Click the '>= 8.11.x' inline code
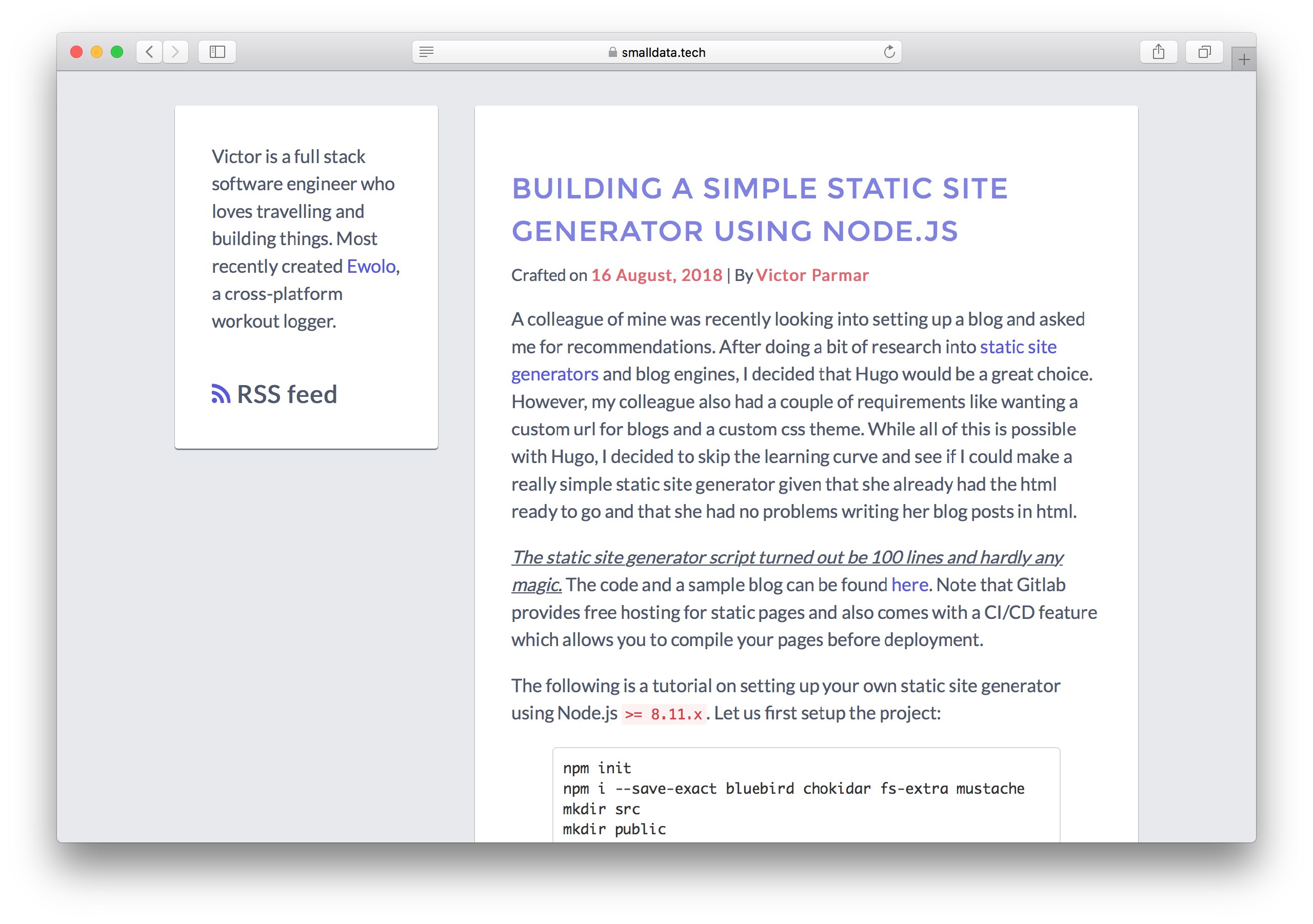The width and height of the screenshot is (1313, 924). (663, 714)
